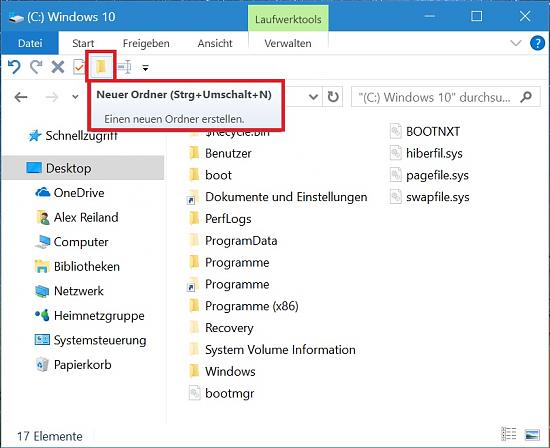Screen dimensions: 550x448
Task: Switch to the Freigeben ribbon tab
Action: coord(146,43)
